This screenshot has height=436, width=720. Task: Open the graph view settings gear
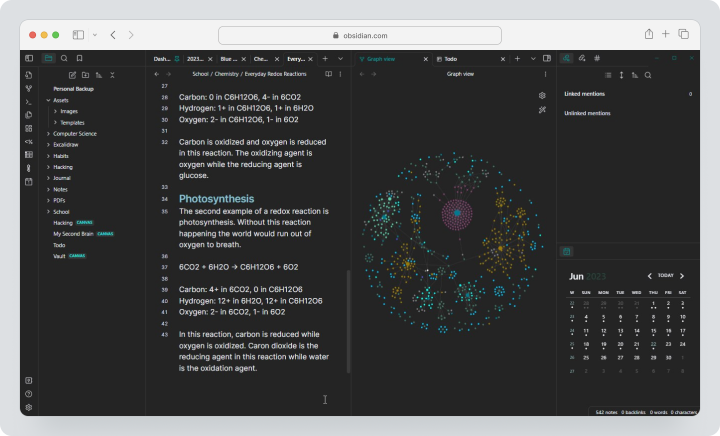tap(542, 95)
